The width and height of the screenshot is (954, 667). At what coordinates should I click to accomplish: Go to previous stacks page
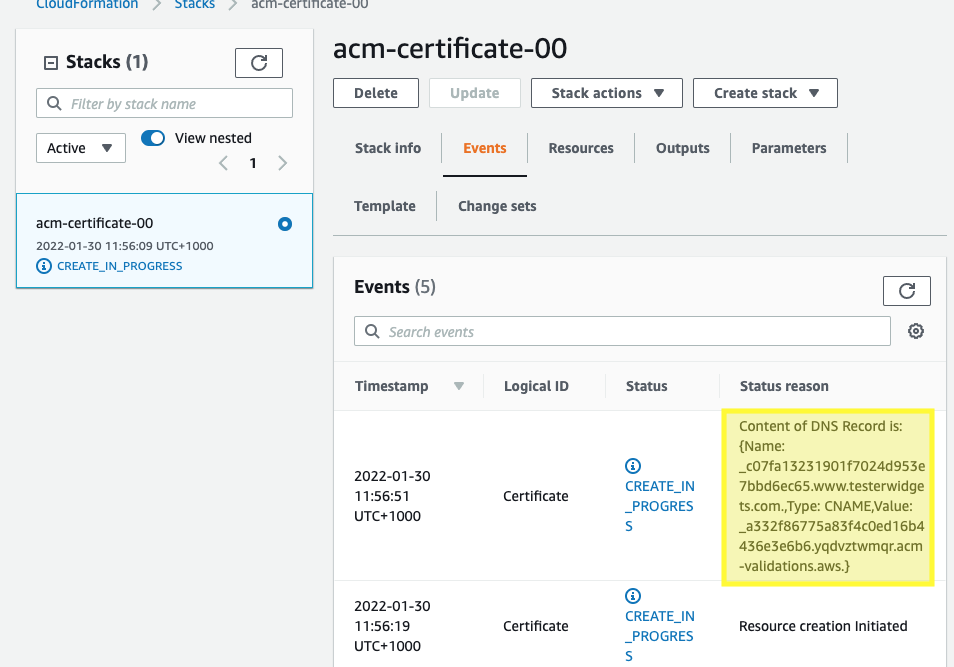223,163
